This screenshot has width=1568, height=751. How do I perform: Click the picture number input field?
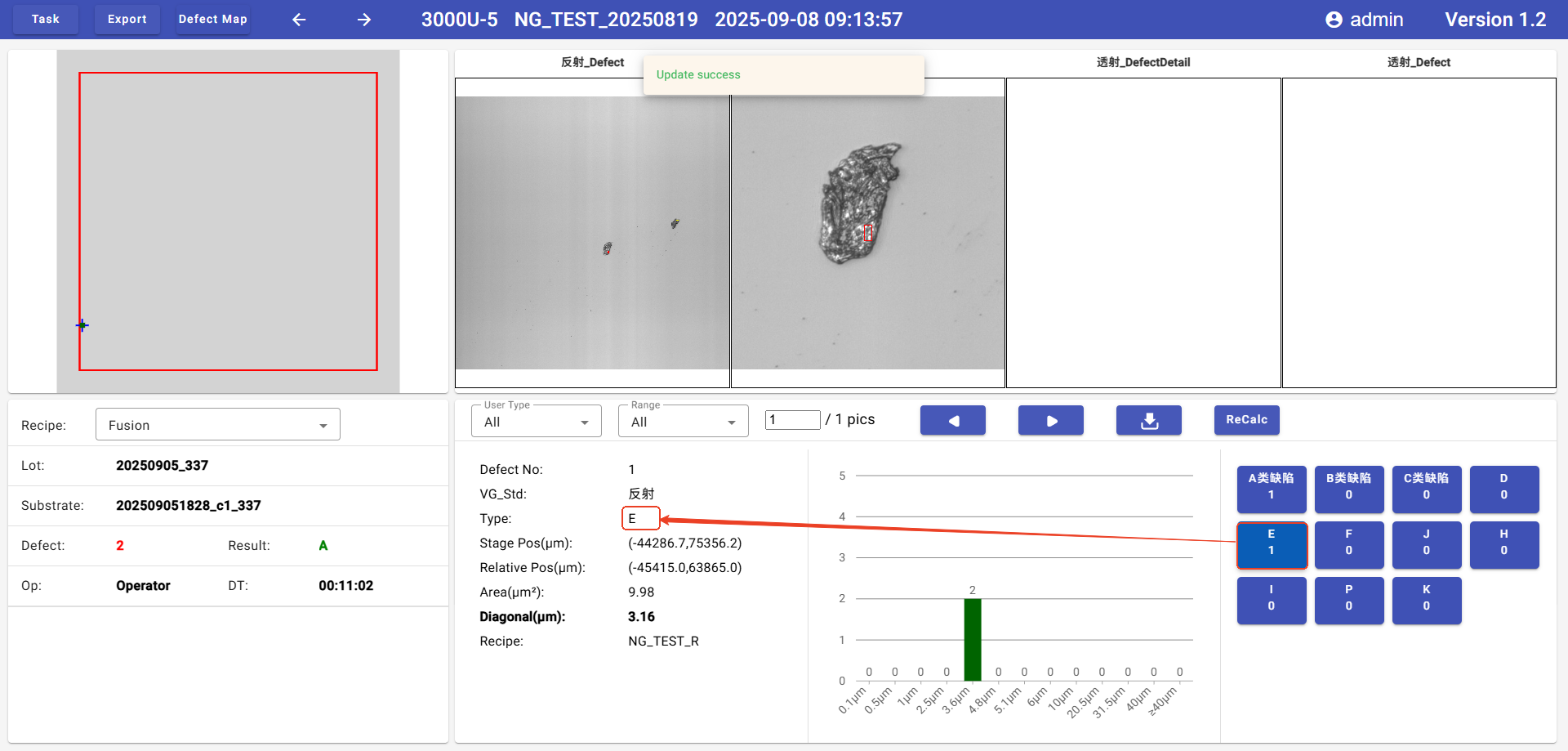(791, 420)
